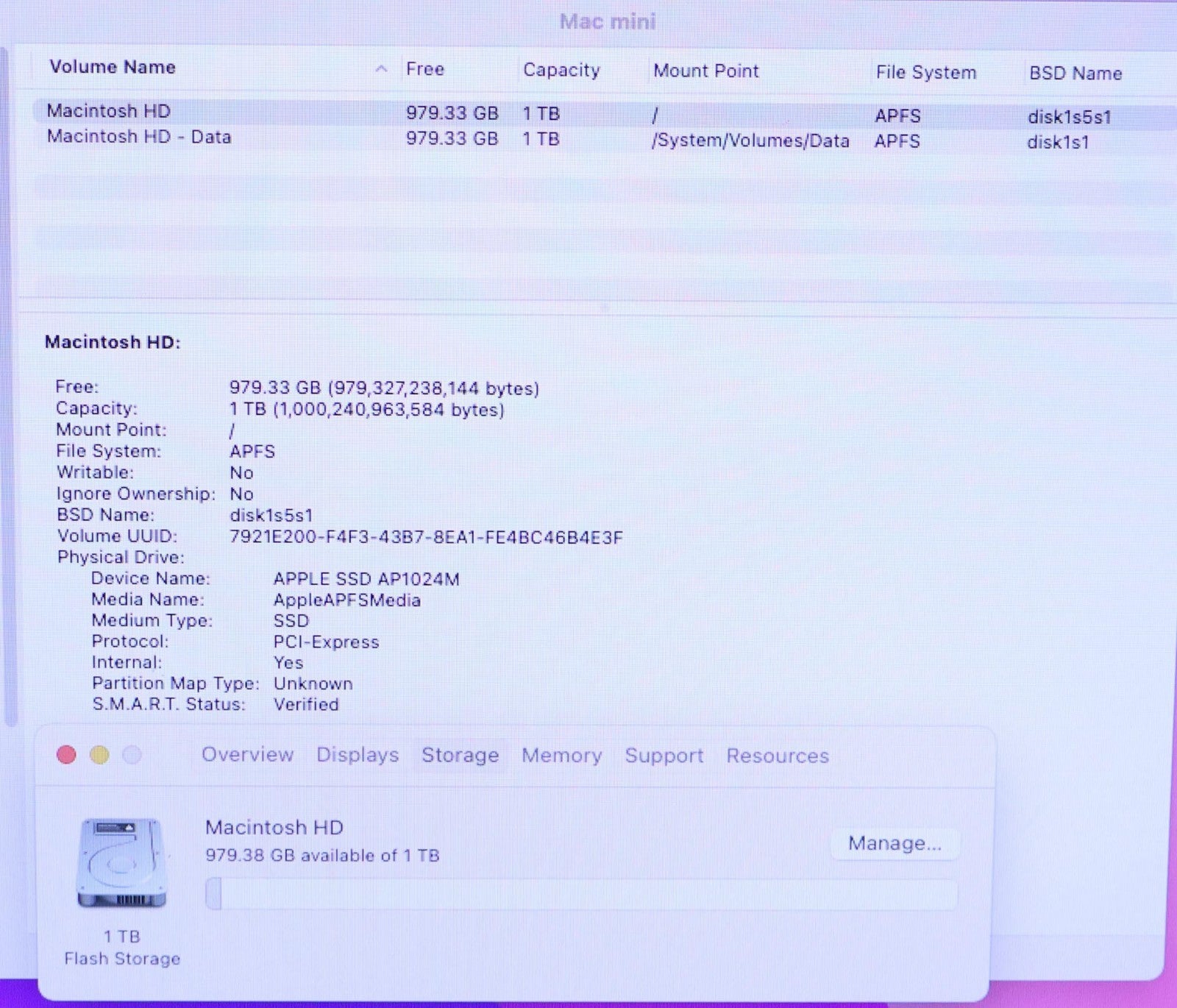
Task: Click the PCI-Express protocol value
Action: click(326, 642)
